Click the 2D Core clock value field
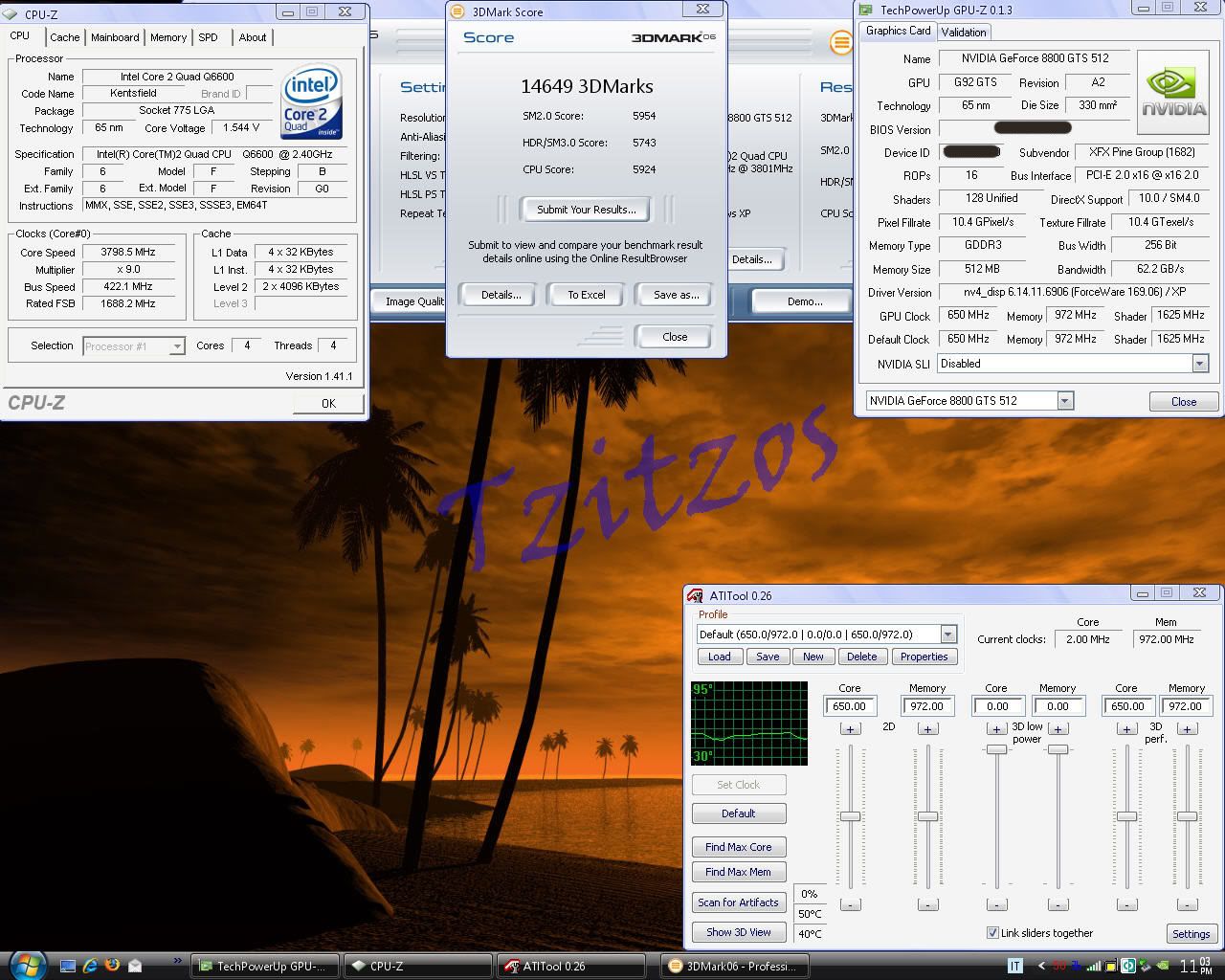 849,706
